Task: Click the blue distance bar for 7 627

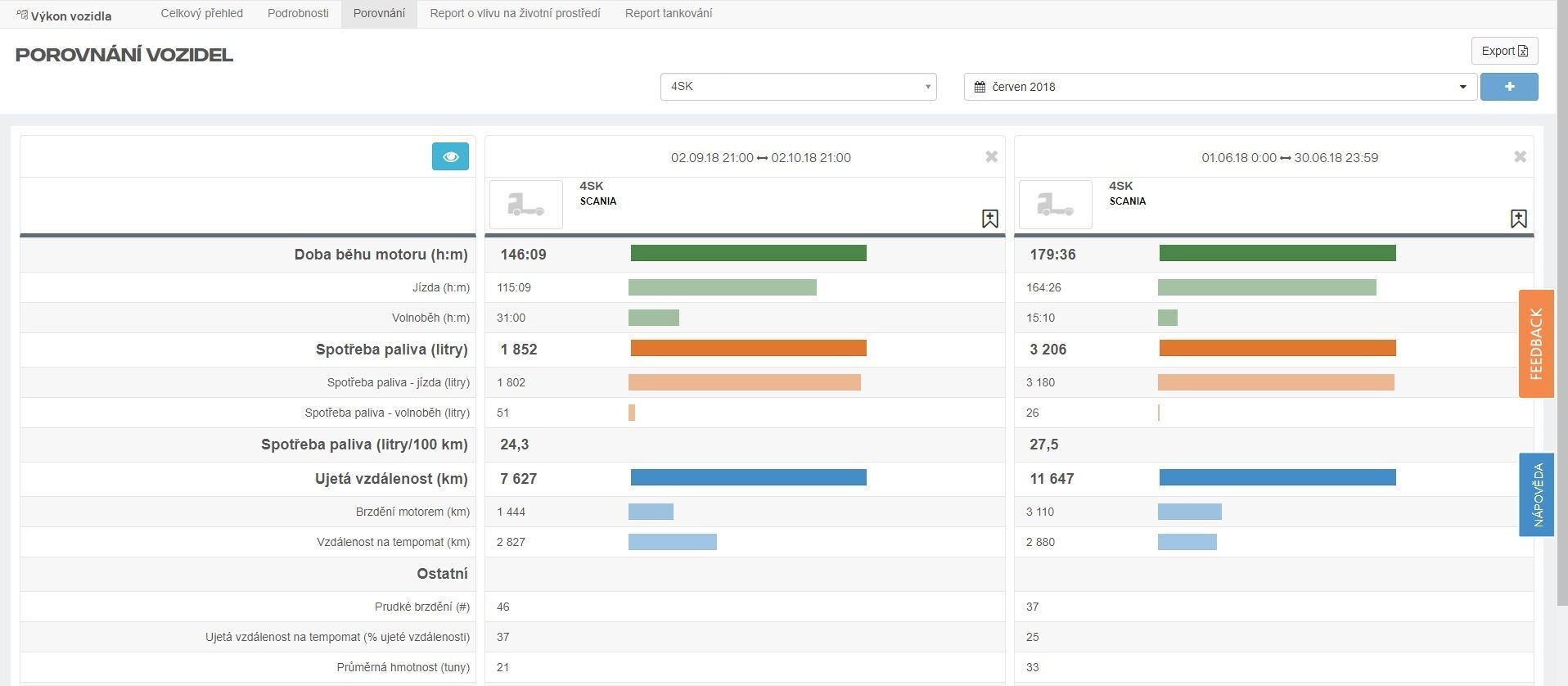Action: [x=748, y=477]
